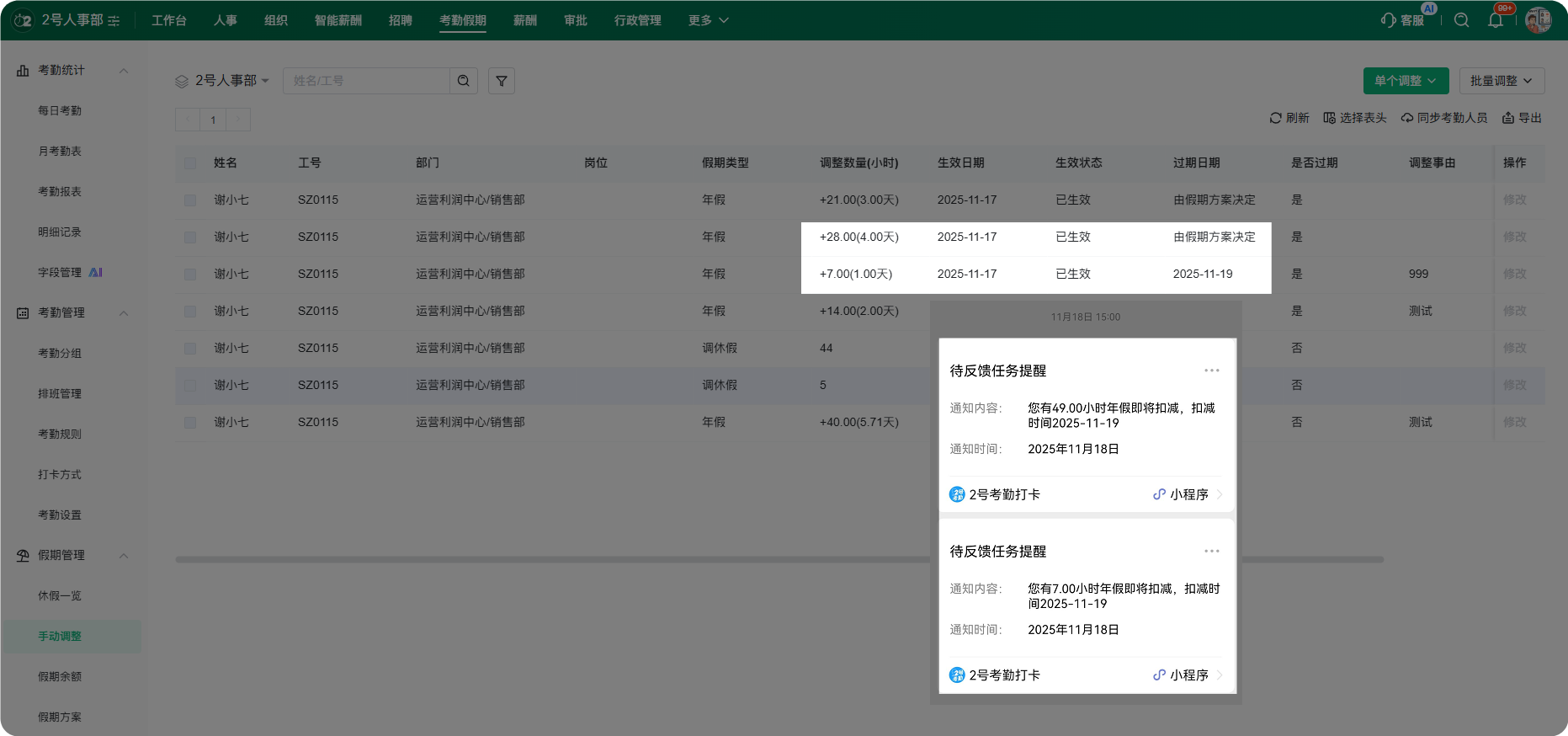The height and width of the screenshot is (736, 1568).
Task: Click the search magnifier icon beside name field
Action: coord(464,81)
